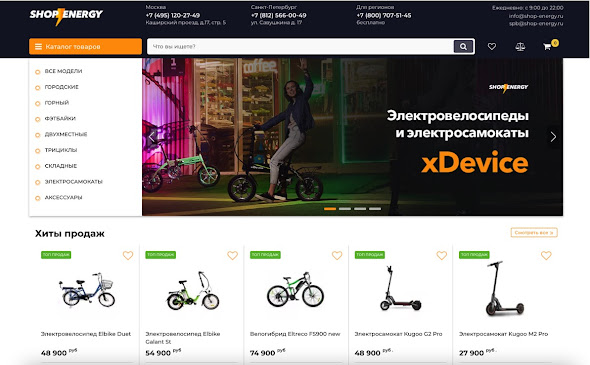Click the info@shop-energy.ru email link
This screenshot has width=590, height=365.
click(x=536, y=16)
